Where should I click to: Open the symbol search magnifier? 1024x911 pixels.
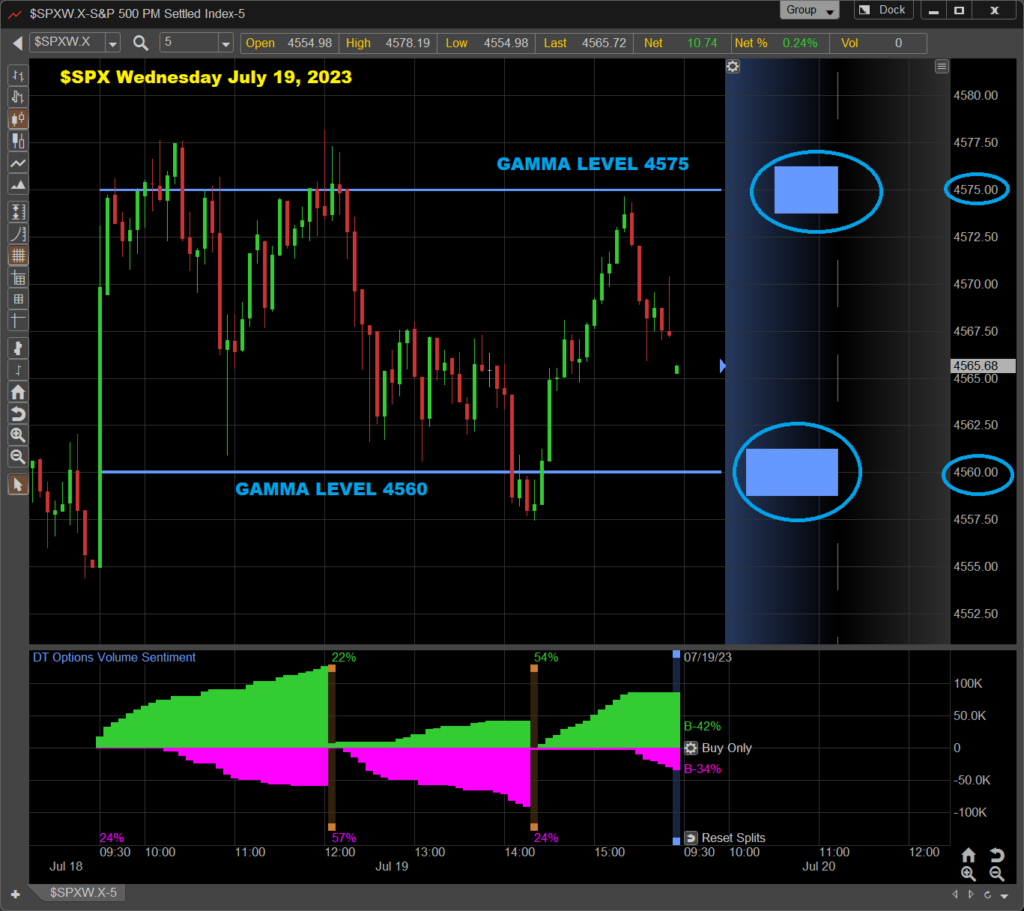140,43
